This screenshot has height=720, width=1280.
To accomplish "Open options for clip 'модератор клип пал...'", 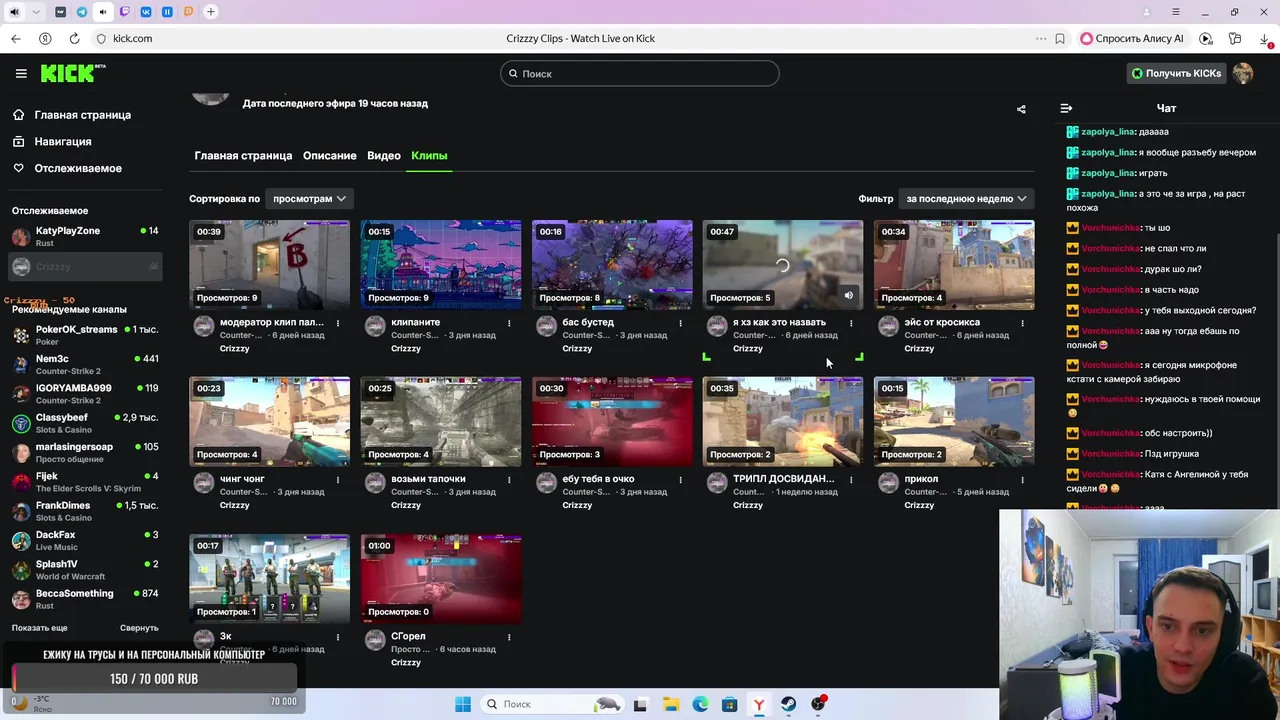I will coord(338,323).
